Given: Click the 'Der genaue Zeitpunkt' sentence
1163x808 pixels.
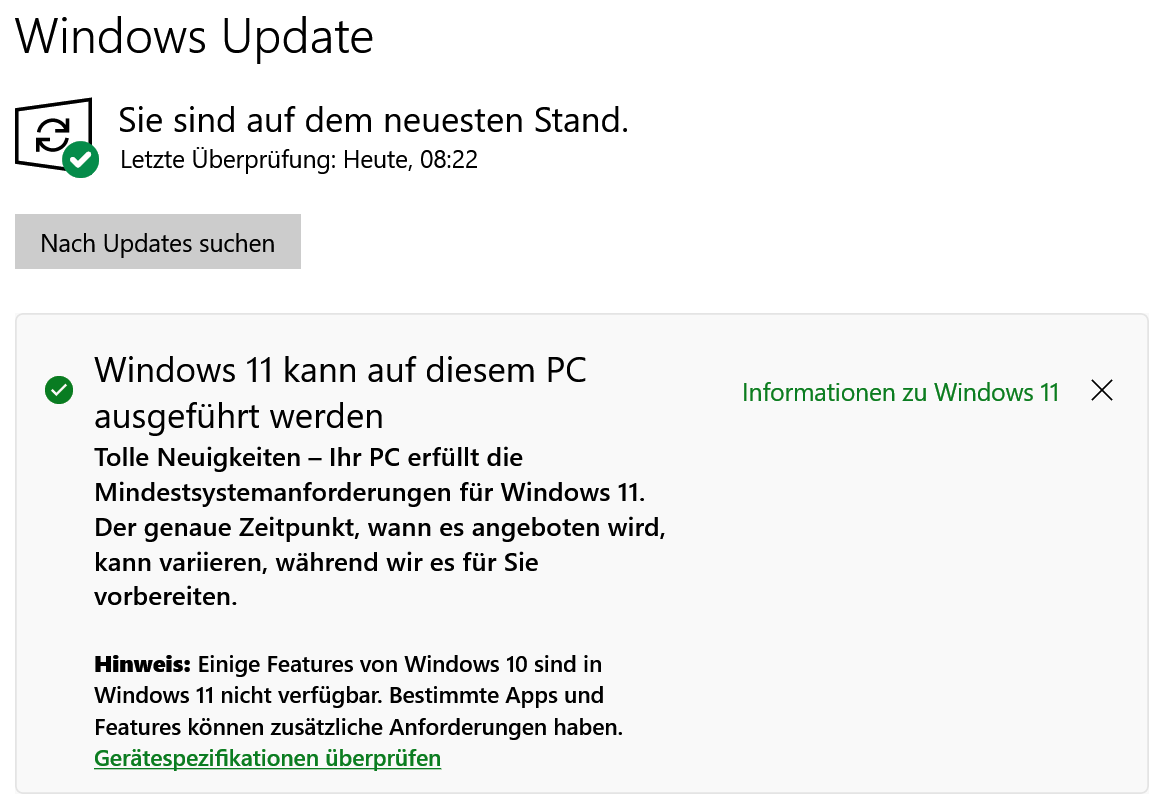Looking at the screenshot, I should [x=380, y=528].
